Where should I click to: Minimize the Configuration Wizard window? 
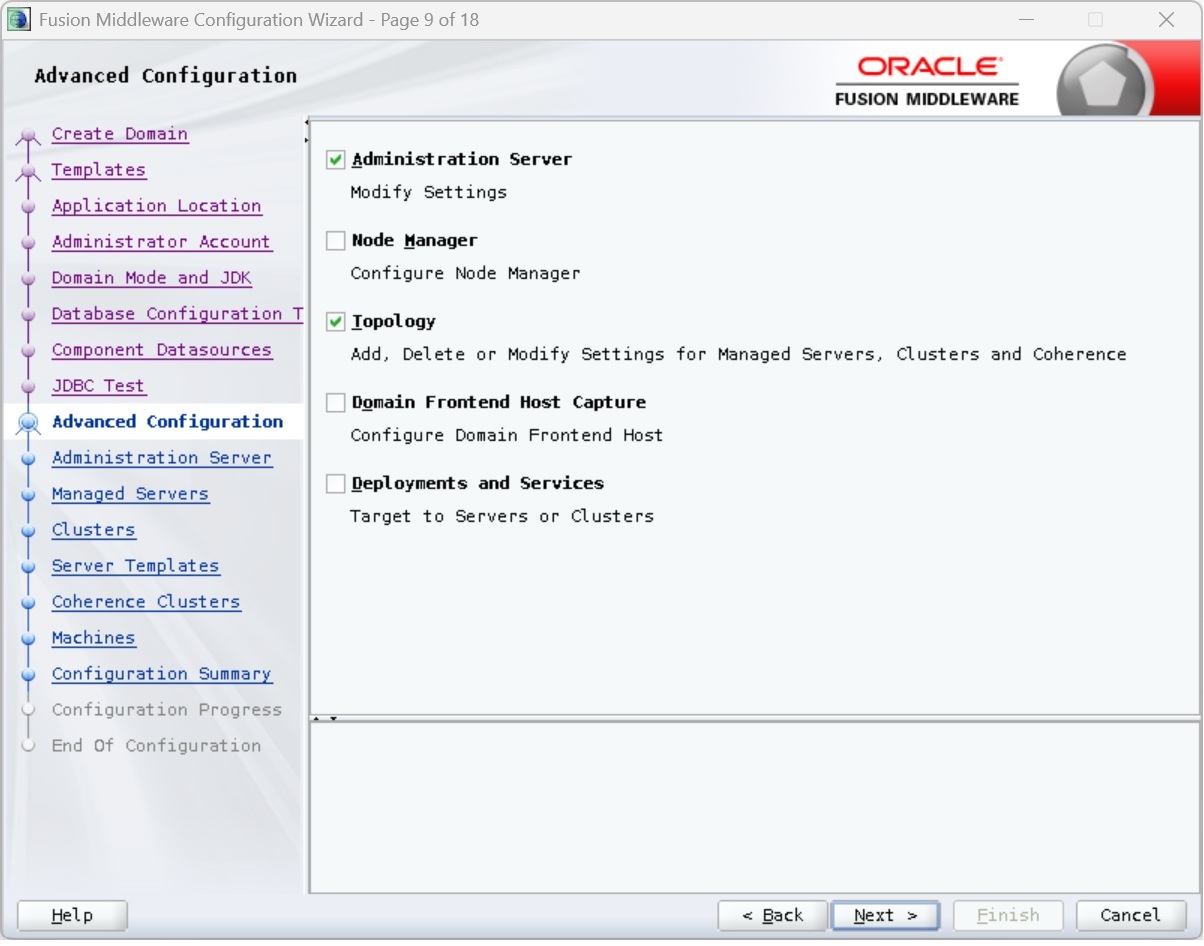[x=1026, y=20]
